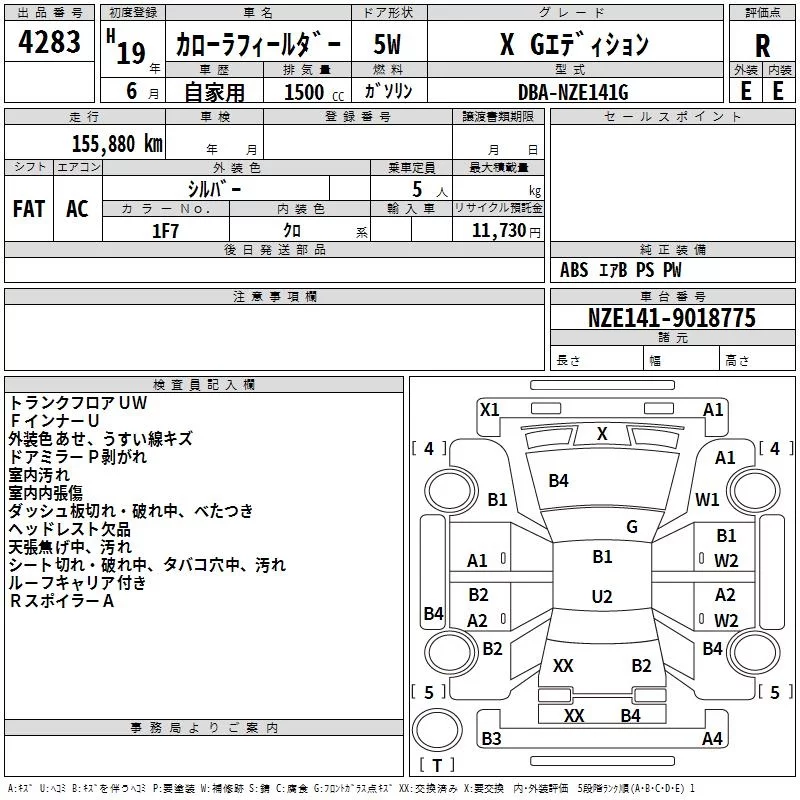
Task: Select the color number 1F7
Action: coord(165,231)
